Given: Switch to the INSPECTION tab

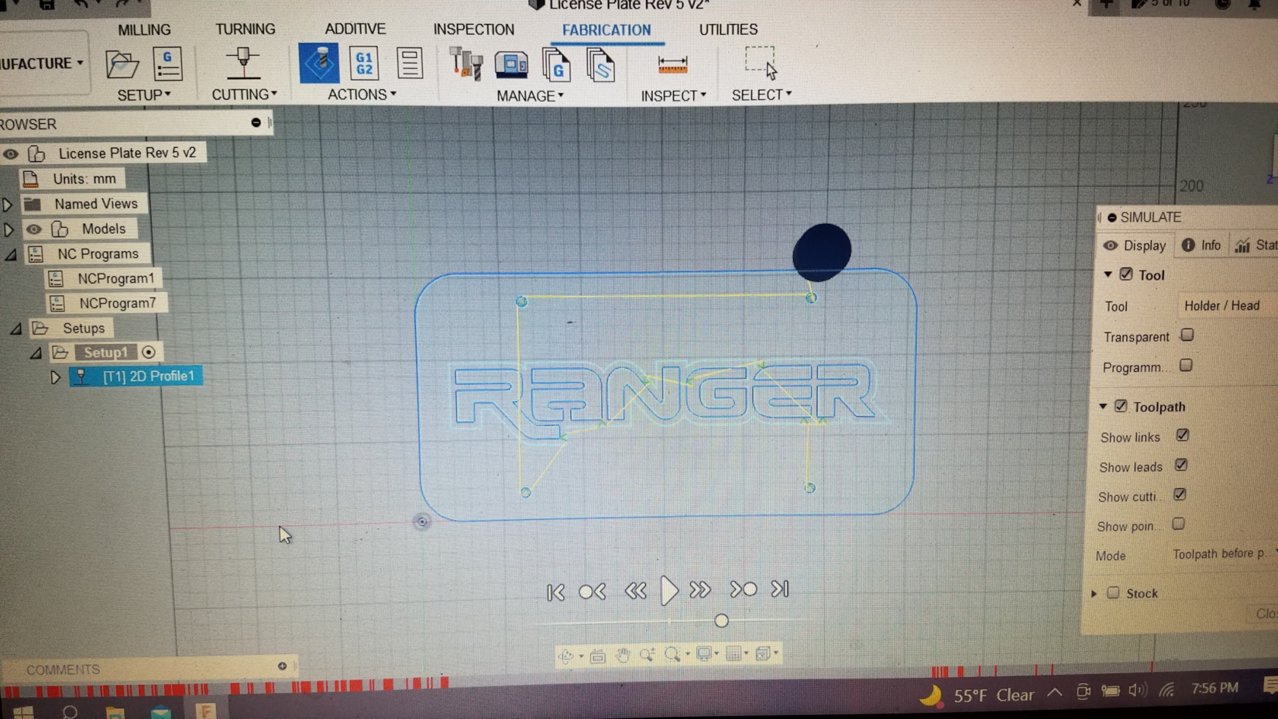Looking at the screenshot, I should 474,29.
